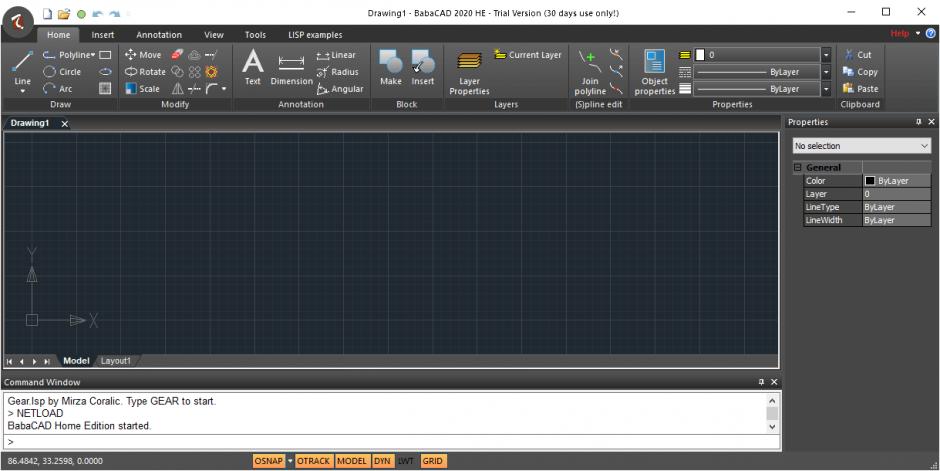Open the LISP examples tab
This screenshot has height=471, width=940.
tap(315, 35)
